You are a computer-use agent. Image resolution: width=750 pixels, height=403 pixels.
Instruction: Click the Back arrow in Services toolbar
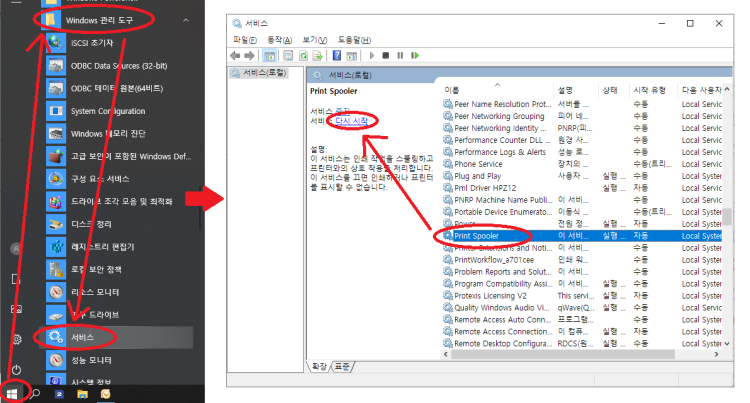pyautogui.click(x=235, y=56)
